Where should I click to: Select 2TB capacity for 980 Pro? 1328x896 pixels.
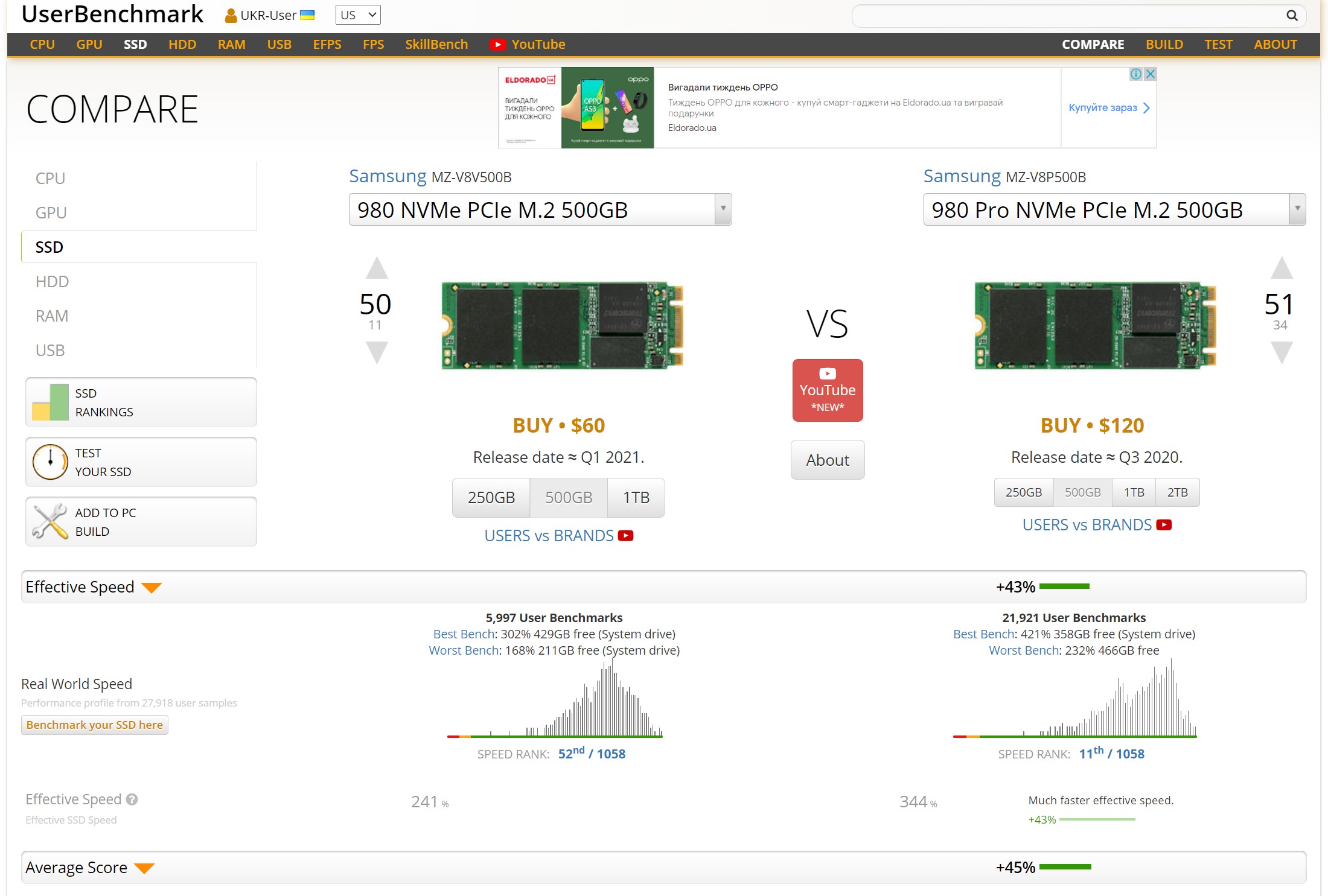coord(1178,492)
